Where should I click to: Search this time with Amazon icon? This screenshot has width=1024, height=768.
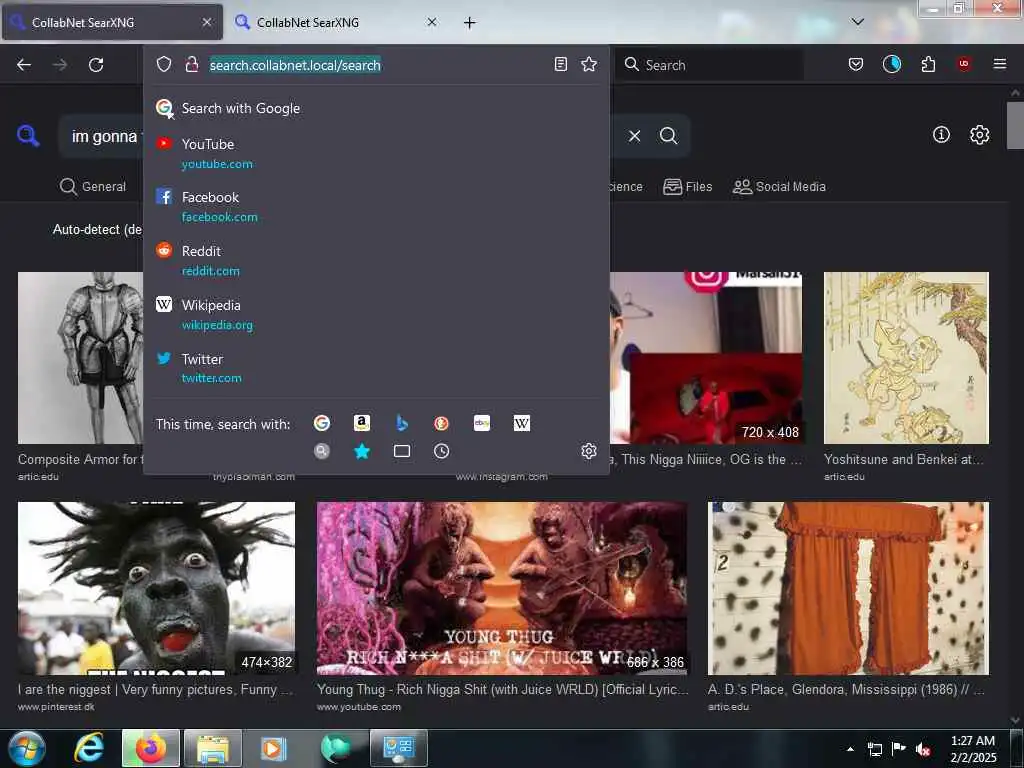362,423
